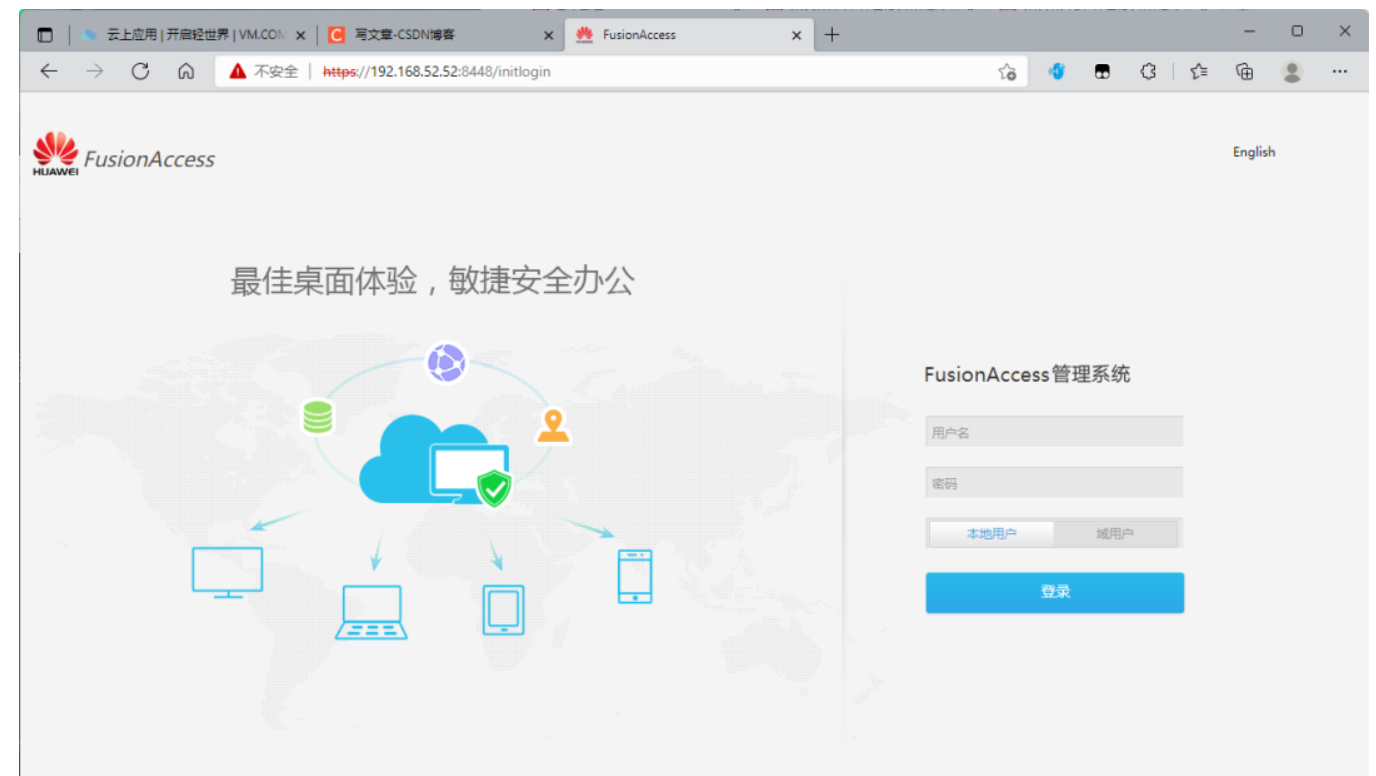Click the laptop device icon
1376x776 pixels.
(x=371, y=612)
